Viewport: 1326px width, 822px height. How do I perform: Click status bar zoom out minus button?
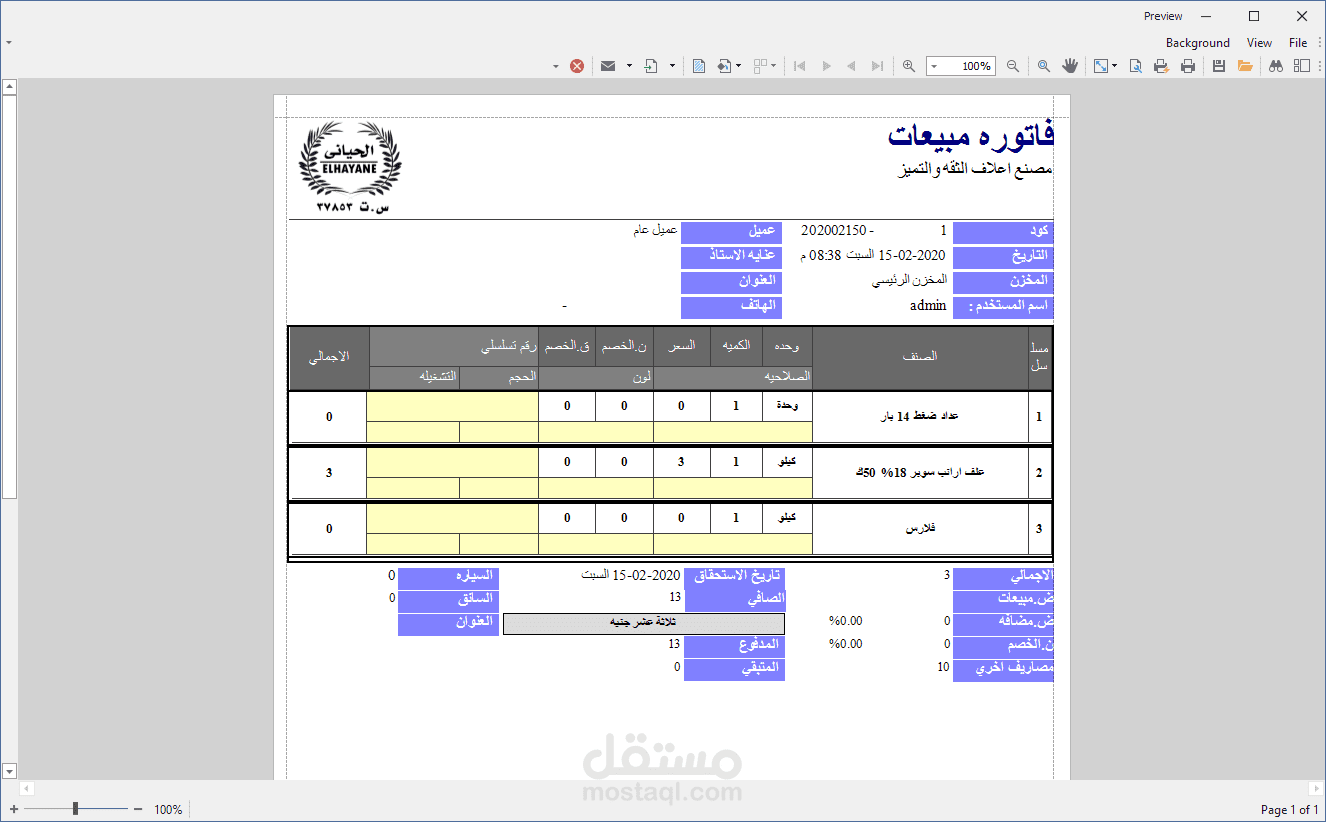138,809
